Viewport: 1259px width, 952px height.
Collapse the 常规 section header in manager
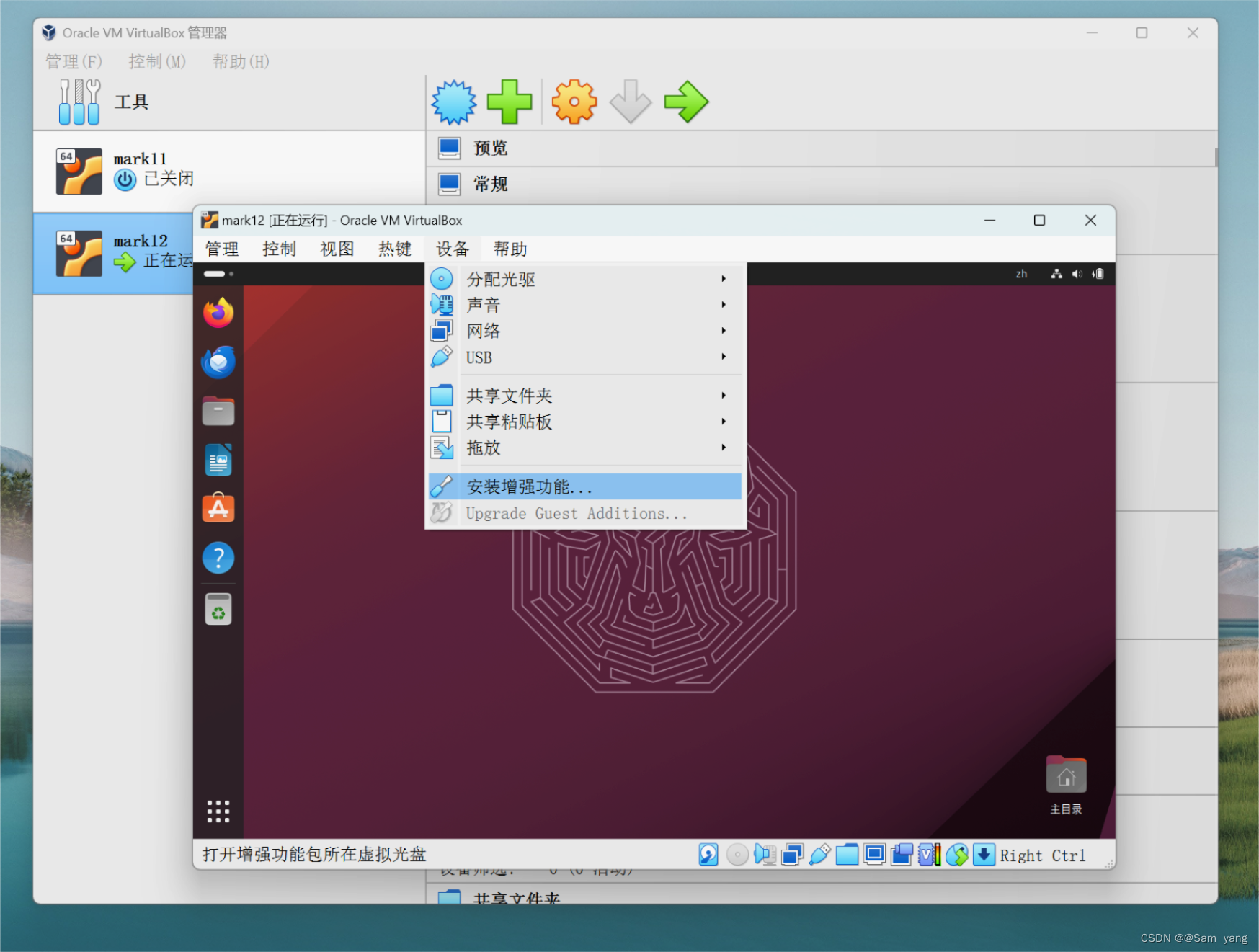coord(822,184)
